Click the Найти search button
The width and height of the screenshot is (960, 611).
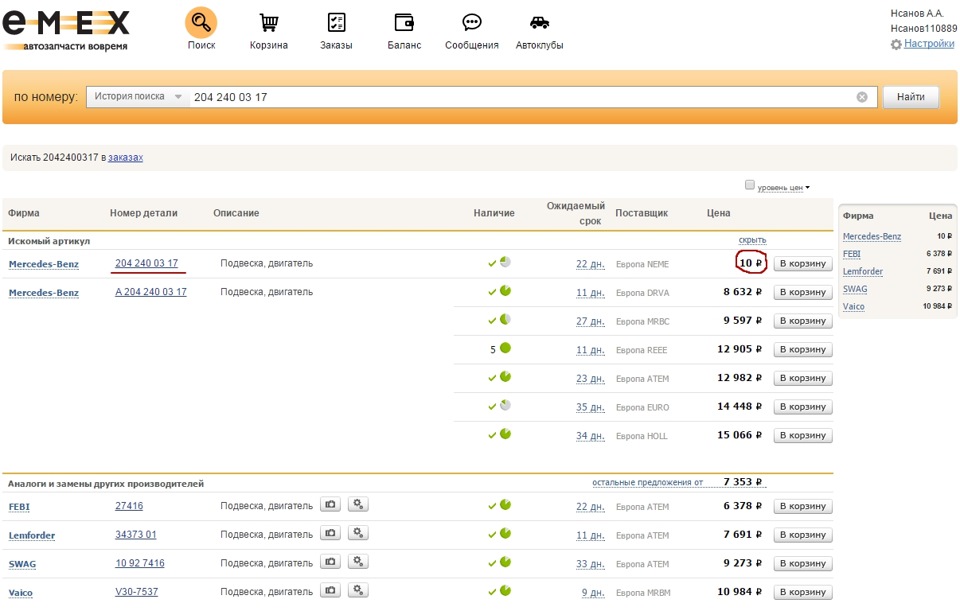(x=911, y=97)
